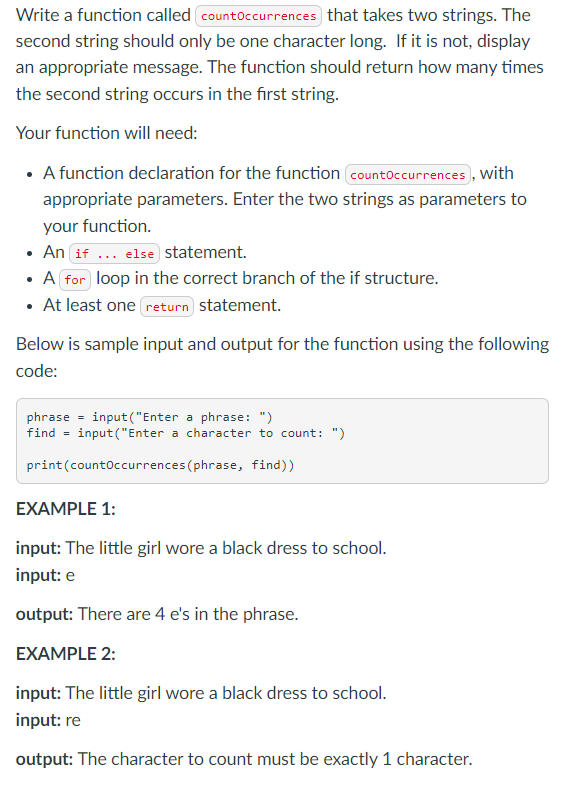The image size is (564, 790).
Task: Click the "if ... else" code tag
Action: click(x=114, y=253)
